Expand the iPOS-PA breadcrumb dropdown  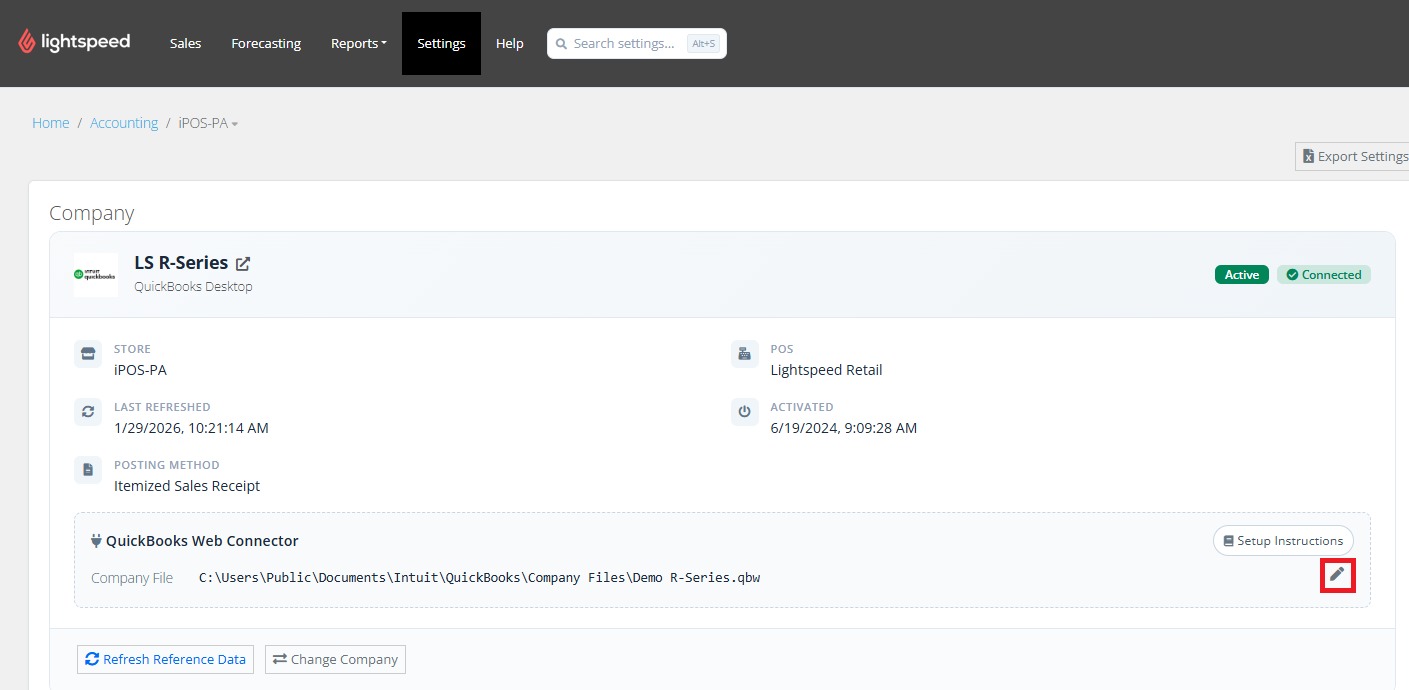[208, 123]
